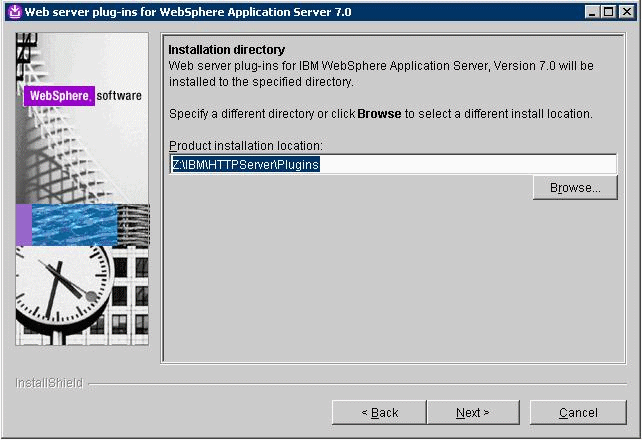Viewport: 642px width, 440px height.
Task: Cancel the plug-ins installation
Action: (x=578, y=412)
